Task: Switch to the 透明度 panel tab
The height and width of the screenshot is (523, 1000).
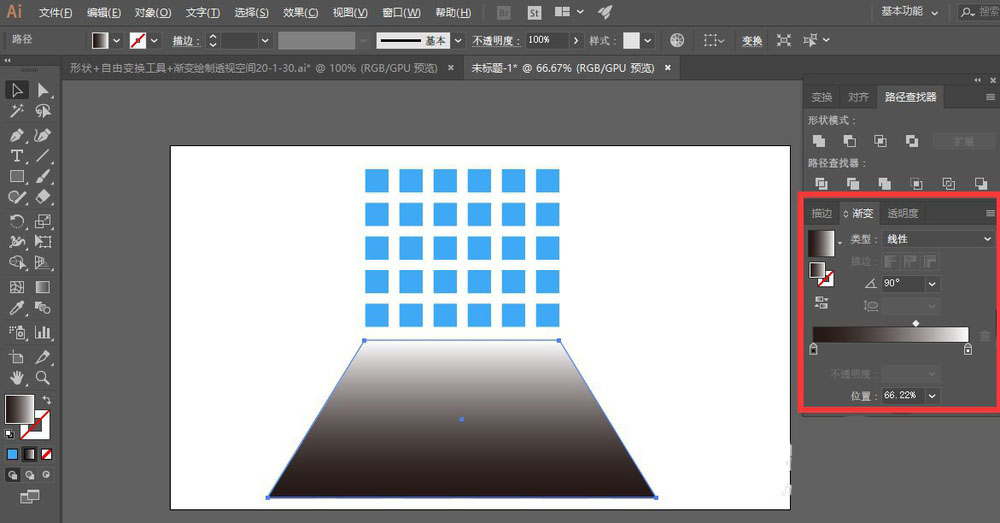Action: coord(902,213)
